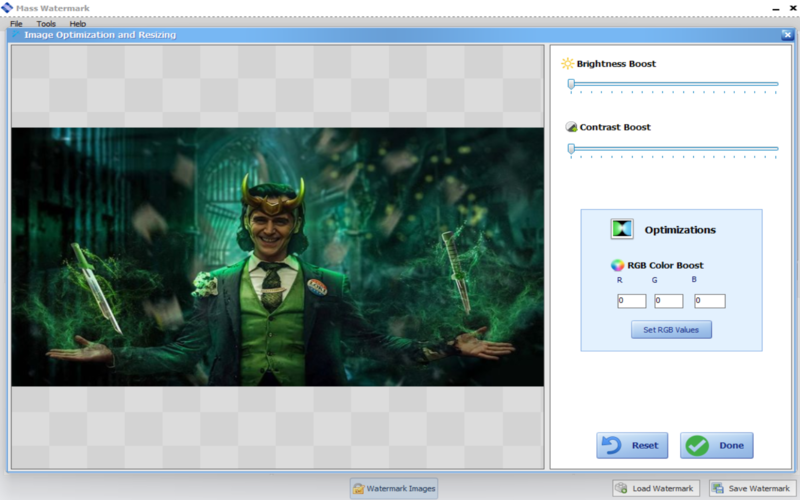
Task: Click the Image Optimization dialog title icon
Action: (16, 35)
